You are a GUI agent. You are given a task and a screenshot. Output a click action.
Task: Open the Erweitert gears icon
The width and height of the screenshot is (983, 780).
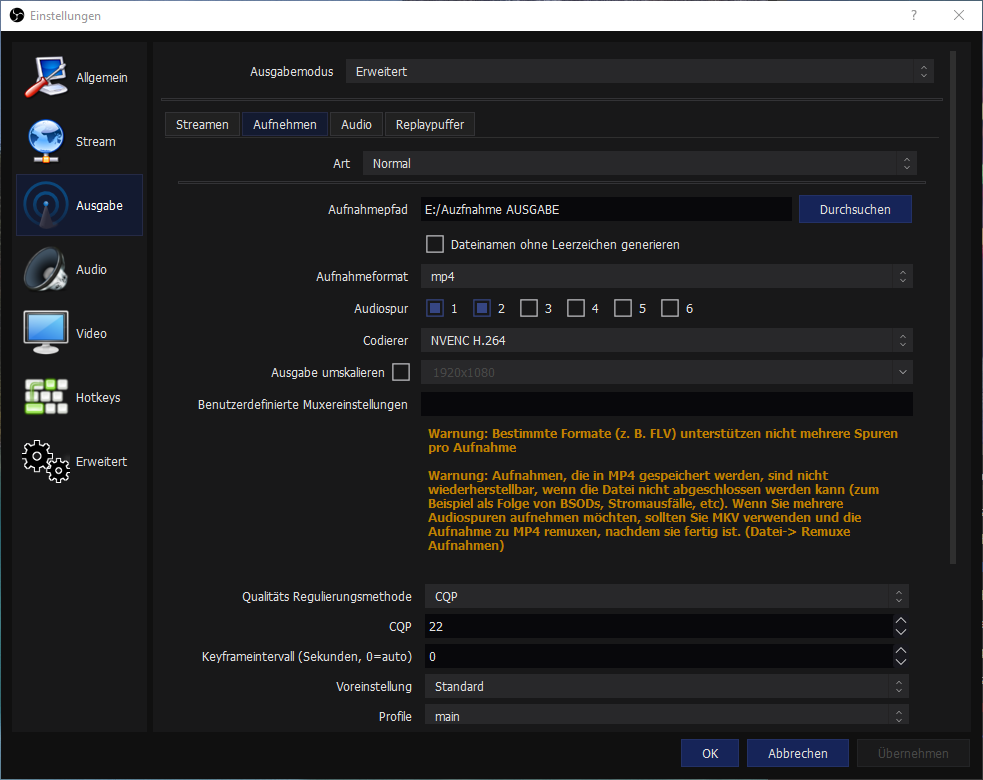46,461
